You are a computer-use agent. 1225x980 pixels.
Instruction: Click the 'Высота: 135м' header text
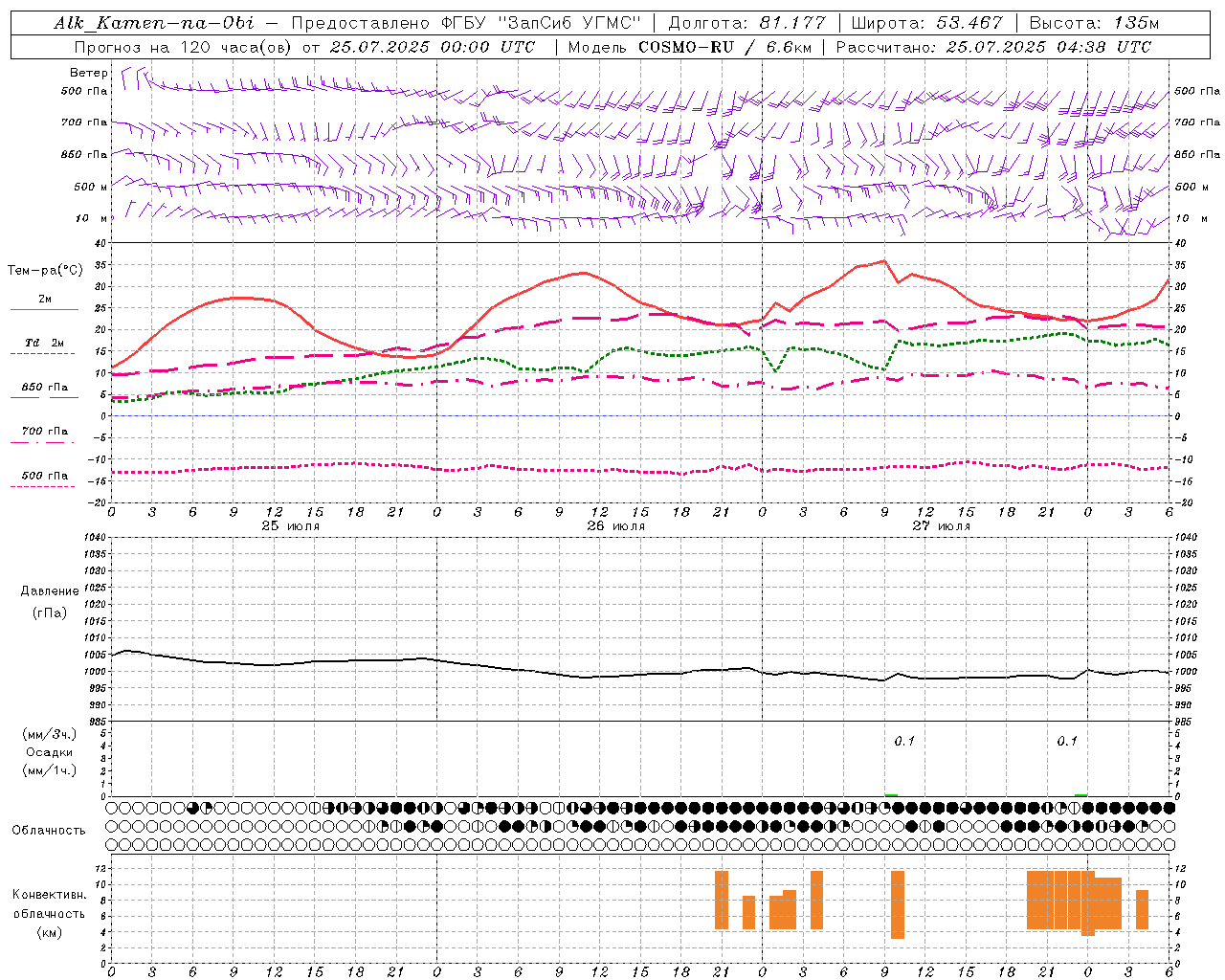pyautogui.click(x=1094, y=23)
